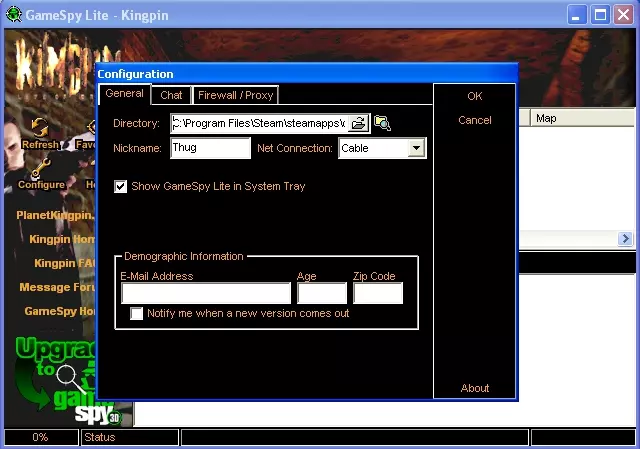Click the Refresh arrows icon
This screenshot has width=640, height=449.
[40, 127]
